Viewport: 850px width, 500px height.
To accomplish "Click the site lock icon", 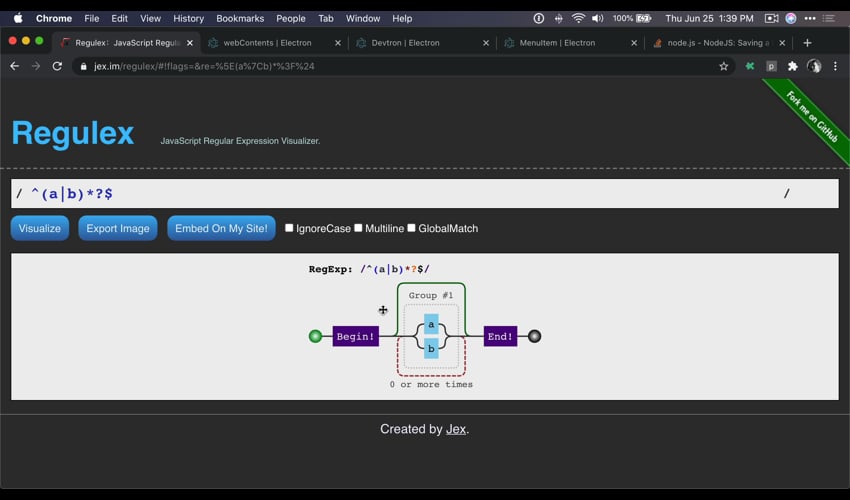I will (83, 66).
